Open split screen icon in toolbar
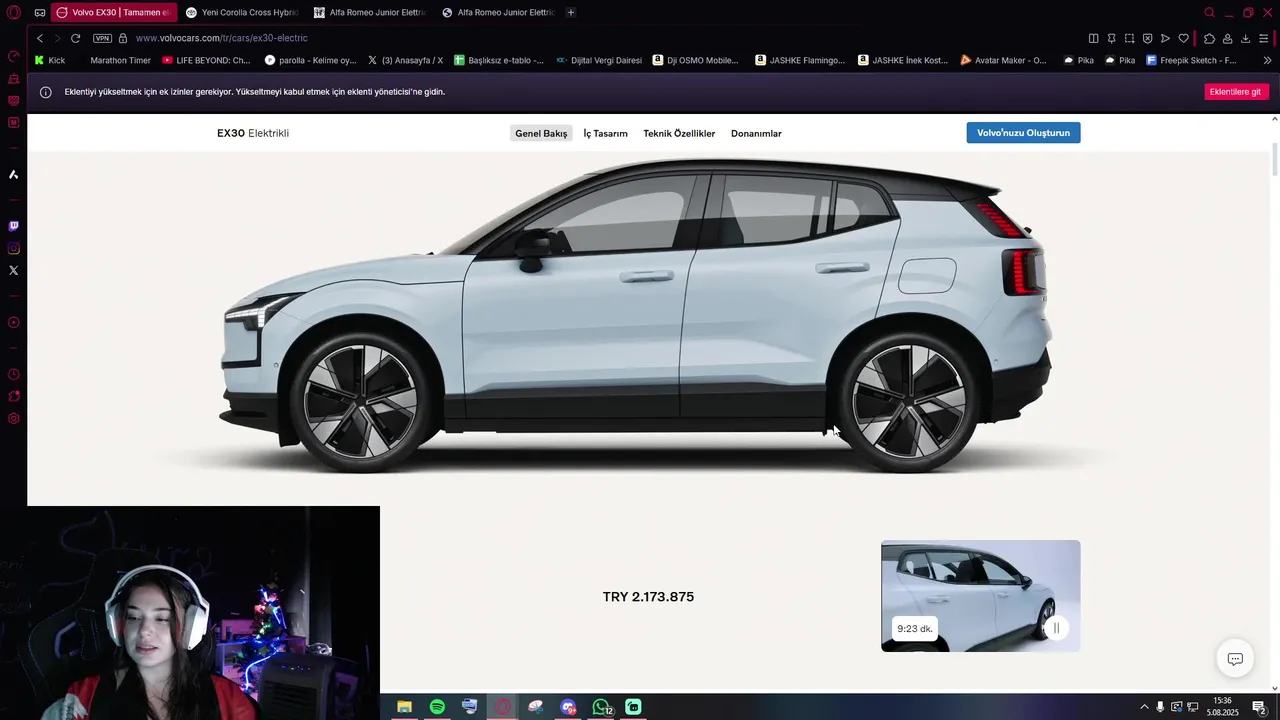This screenshot has width=1280, height=720. point(1093,38)
